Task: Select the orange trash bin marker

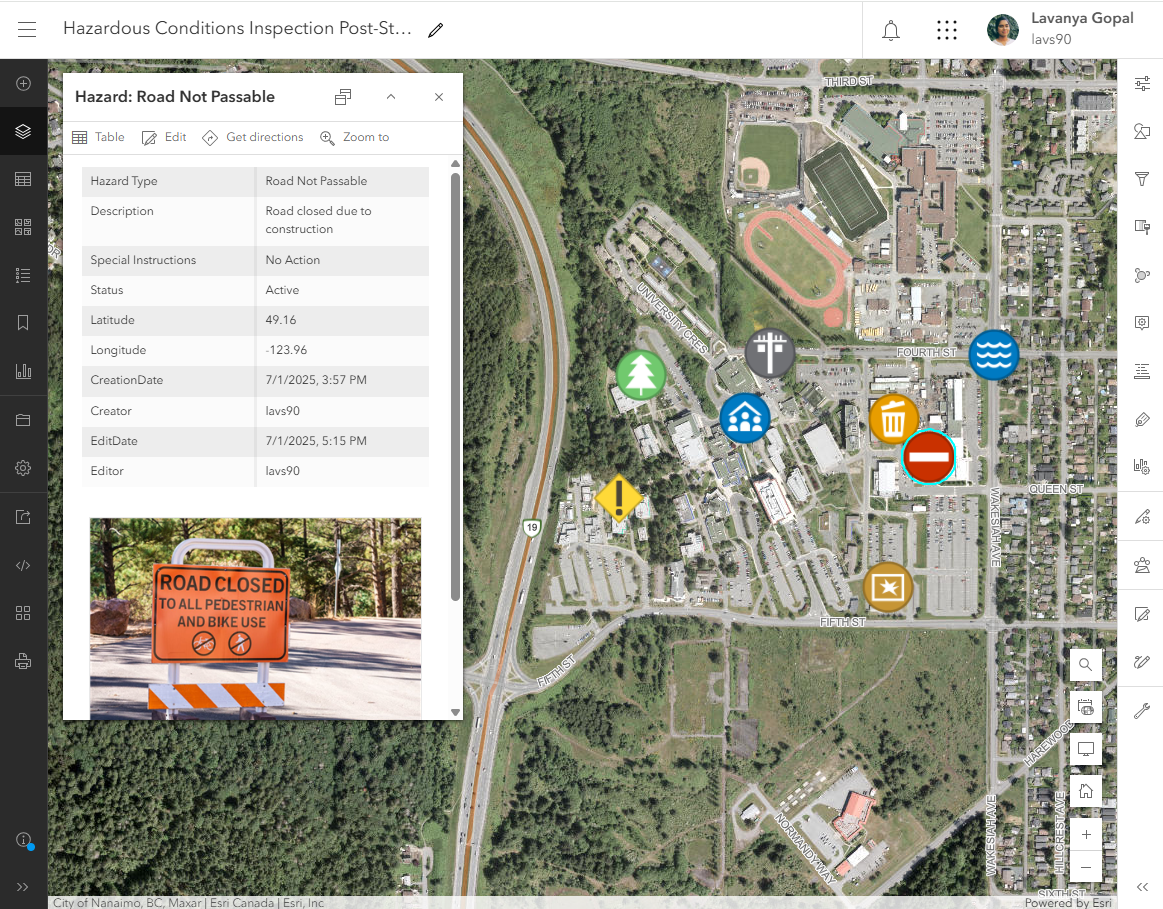Action: coord(893,419)
